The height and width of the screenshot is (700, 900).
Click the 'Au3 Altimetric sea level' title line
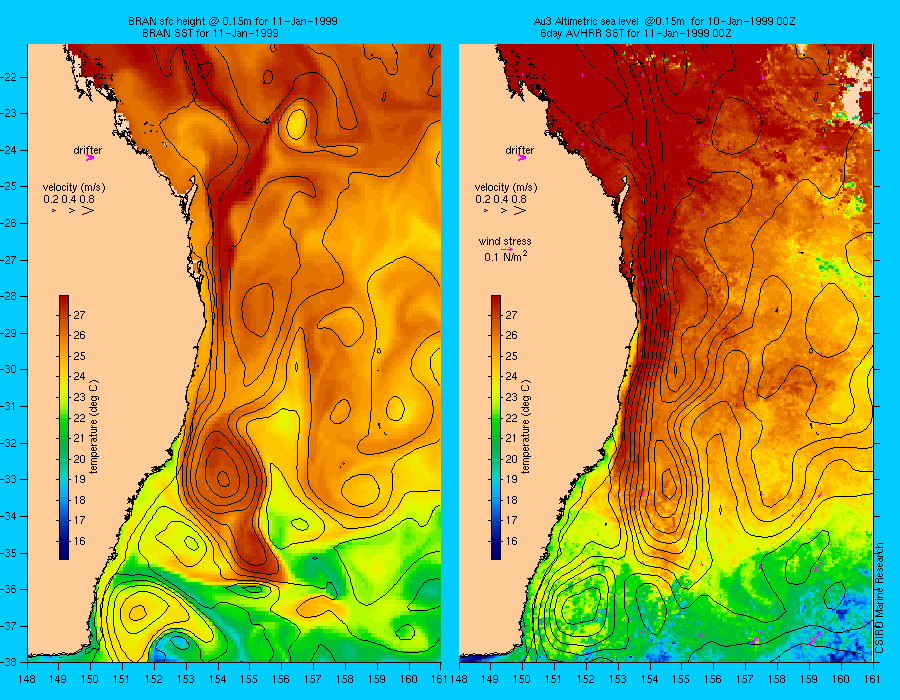664,21
